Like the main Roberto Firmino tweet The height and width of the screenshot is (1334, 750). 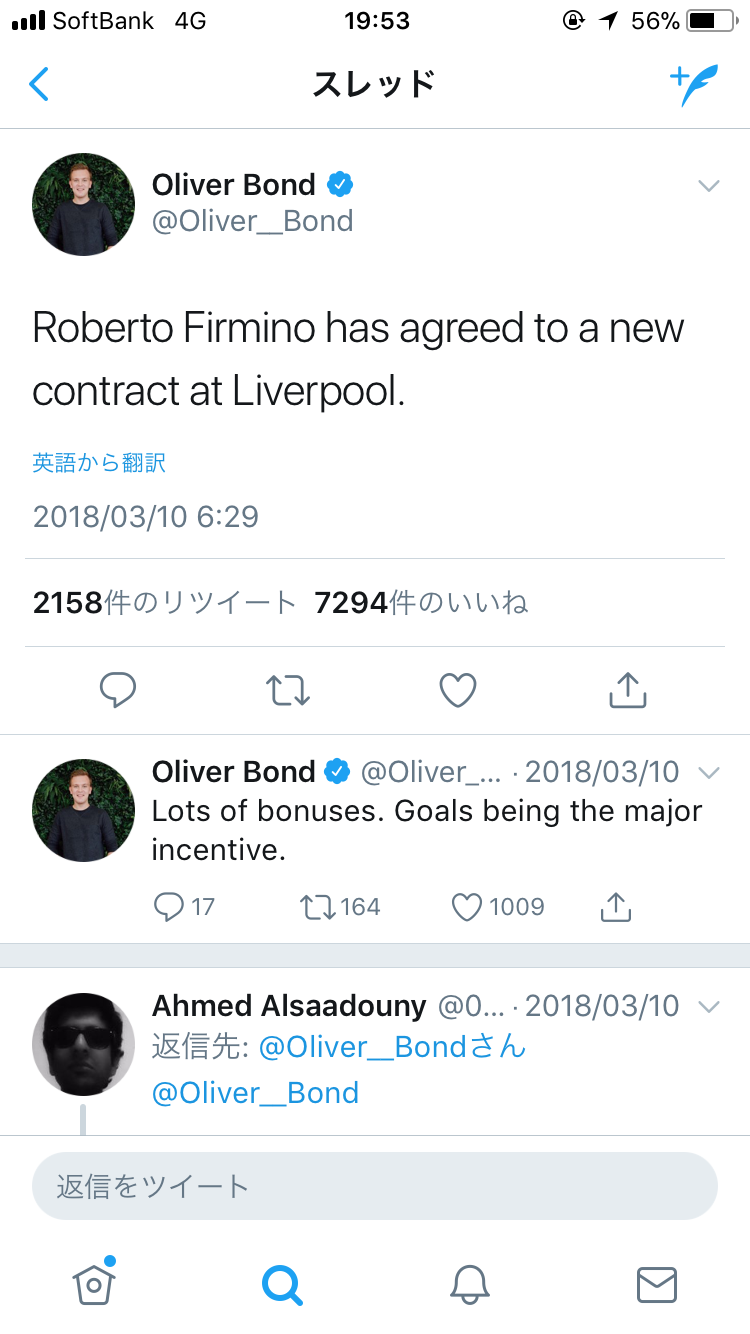click(x=458, y=689)
